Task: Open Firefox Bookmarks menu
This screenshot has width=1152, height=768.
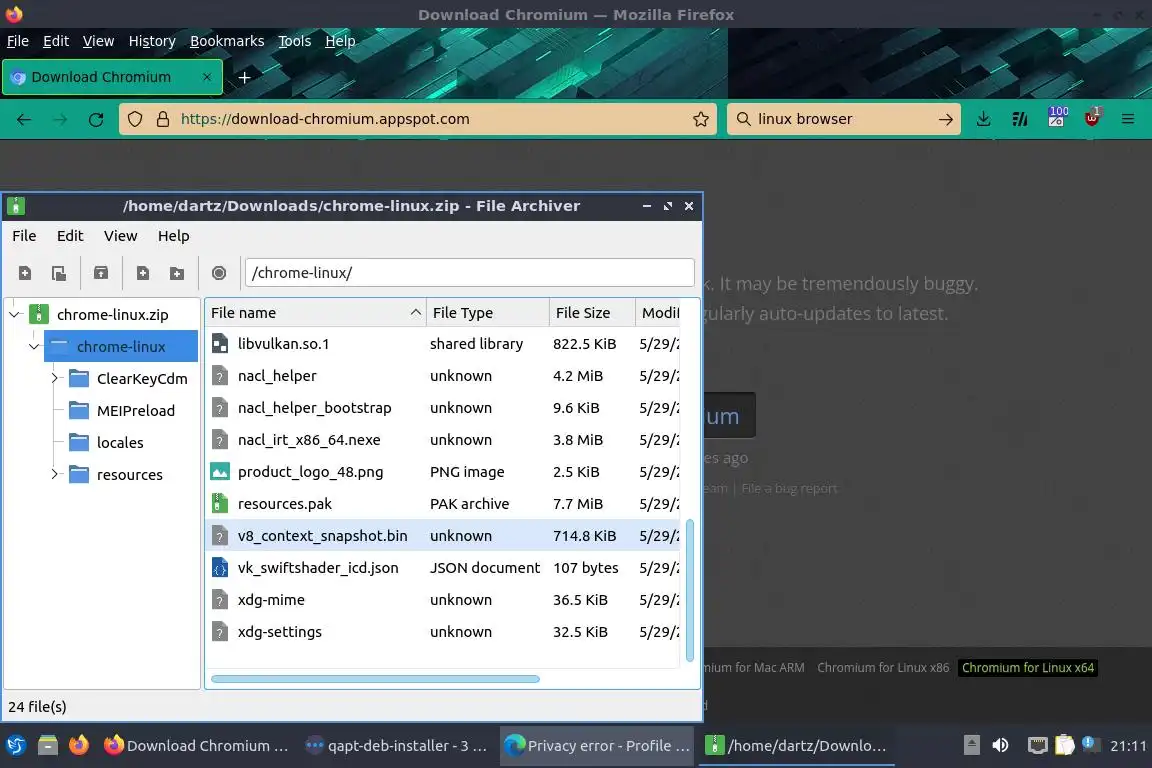Action: tap(227, 41)
